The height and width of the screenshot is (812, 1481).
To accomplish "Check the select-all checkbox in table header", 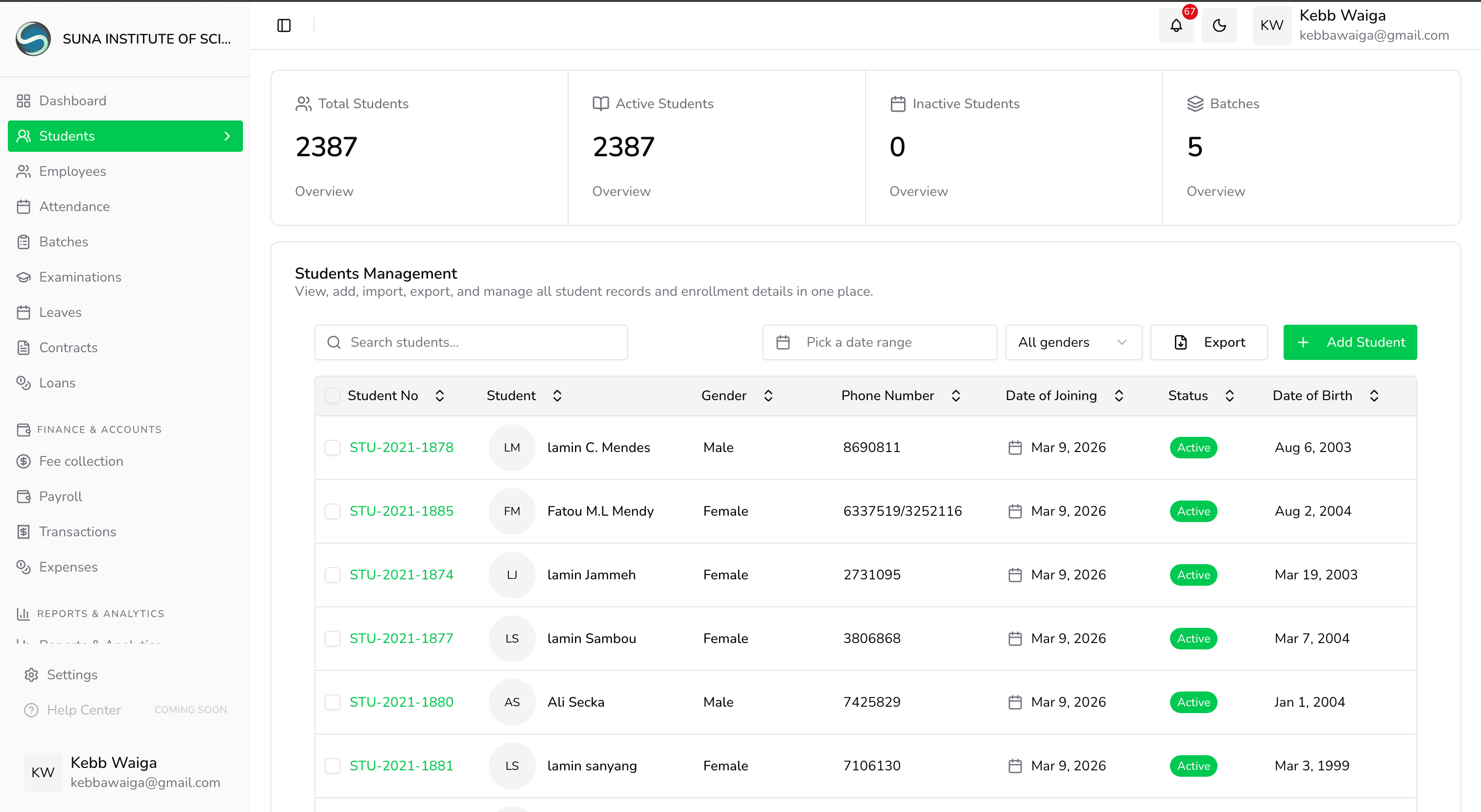I will click(333, 396).
